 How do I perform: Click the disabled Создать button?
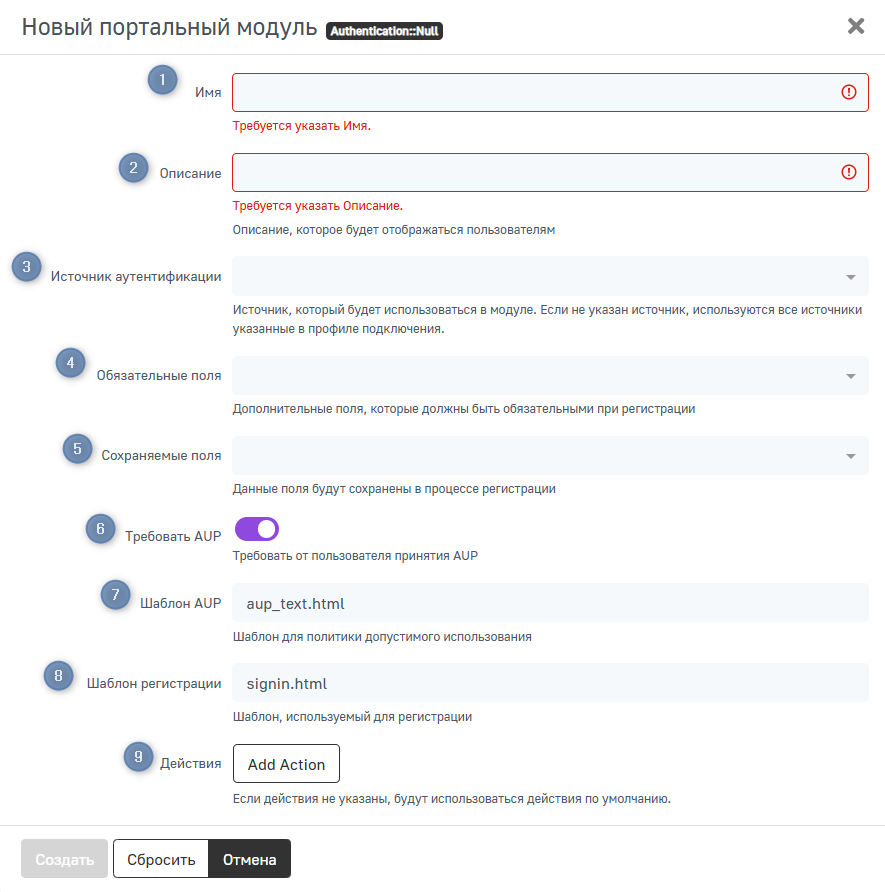[x=64, y=859]
